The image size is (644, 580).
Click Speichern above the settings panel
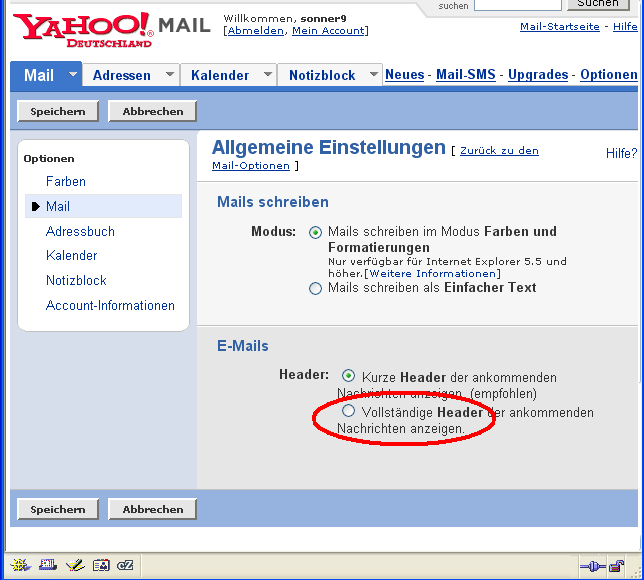(x=58, y=111)
